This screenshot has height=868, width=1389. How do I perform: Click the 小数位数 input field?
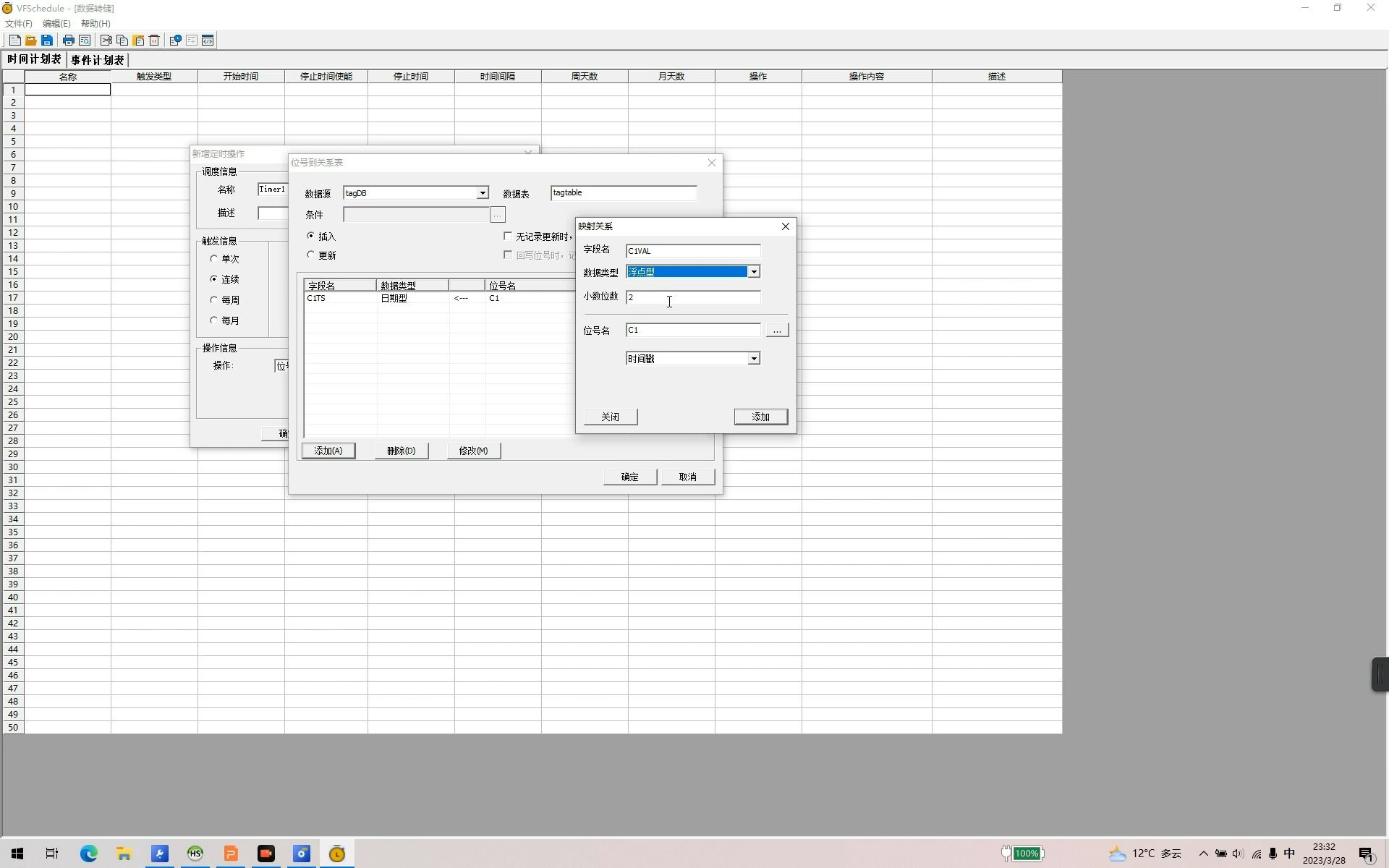pos(693,297)
